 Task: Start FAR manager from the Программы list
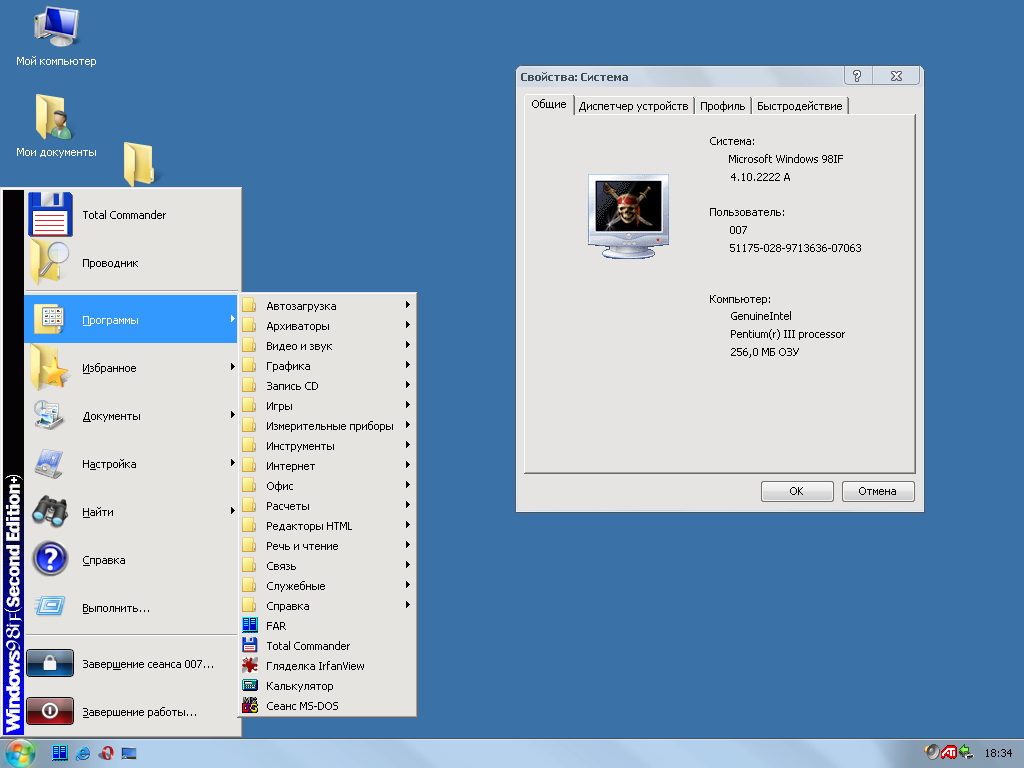tap(276, 626)
